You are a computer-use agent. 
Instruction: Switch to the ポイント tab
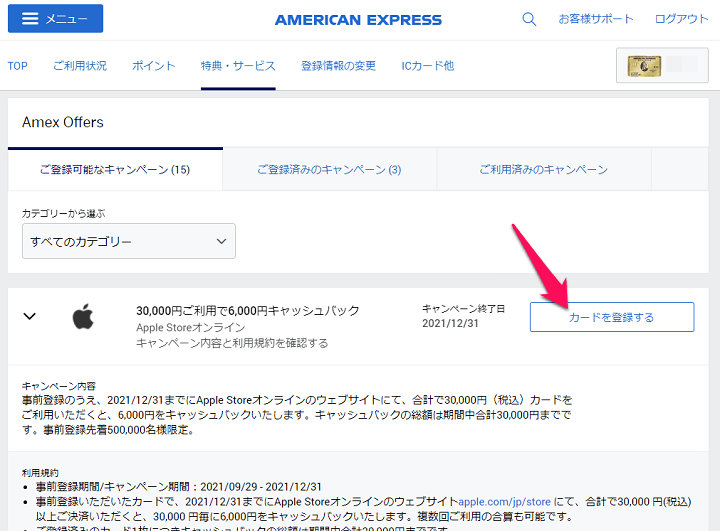click(x=153, y=66)
